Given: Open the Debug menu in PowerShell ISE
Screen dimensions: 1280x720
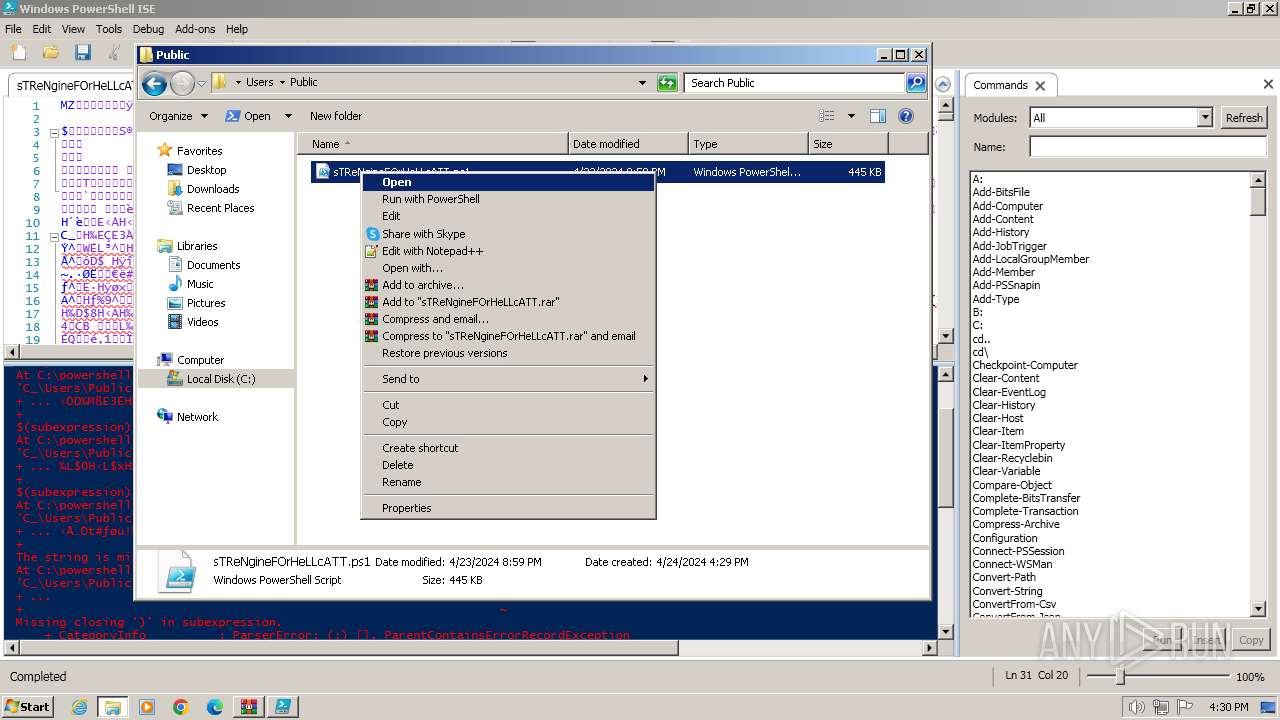Looking at the screenshot, I should [x=148, y=29].
